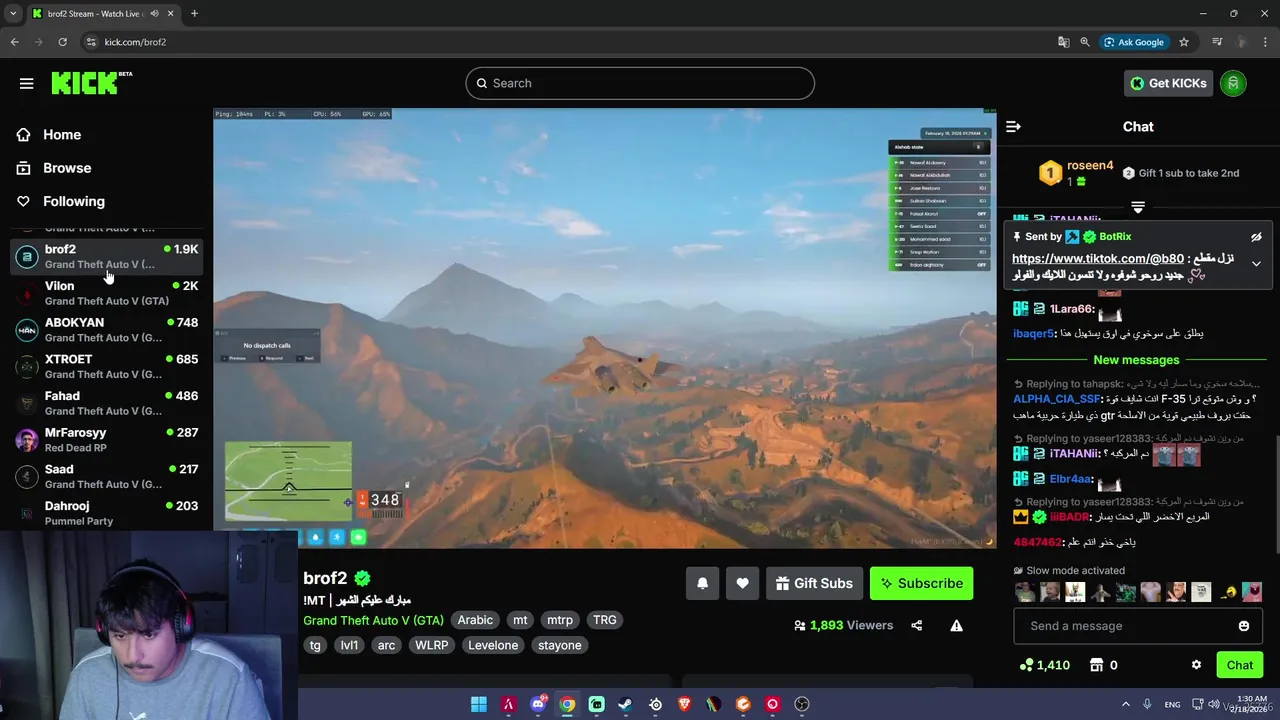Open the green profile avatar menu

point(1233,83)
